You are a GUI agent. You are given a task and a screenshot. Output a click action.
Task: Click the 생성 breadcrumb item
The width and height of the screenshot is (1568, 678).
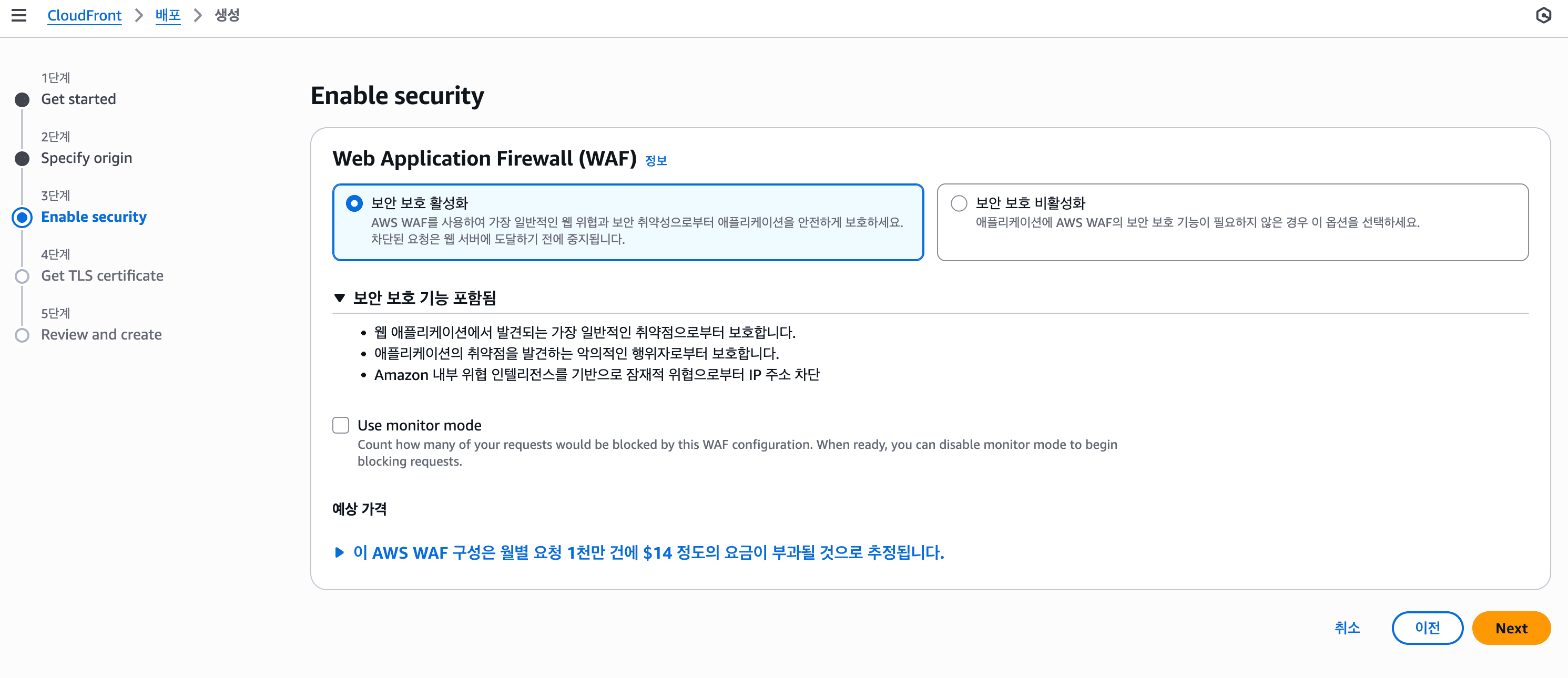[x=226, y=15]
